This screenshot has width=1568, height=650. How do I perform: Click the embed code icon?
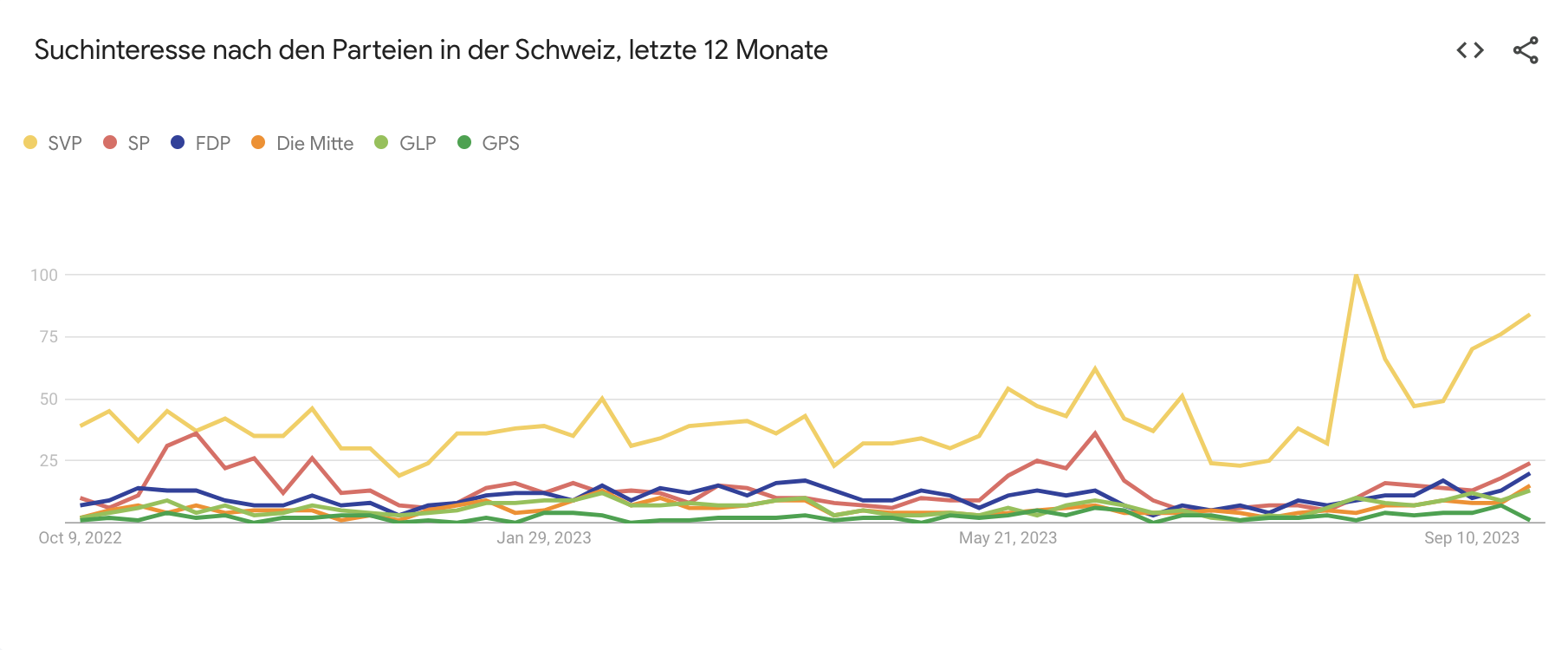point(1470,50)
